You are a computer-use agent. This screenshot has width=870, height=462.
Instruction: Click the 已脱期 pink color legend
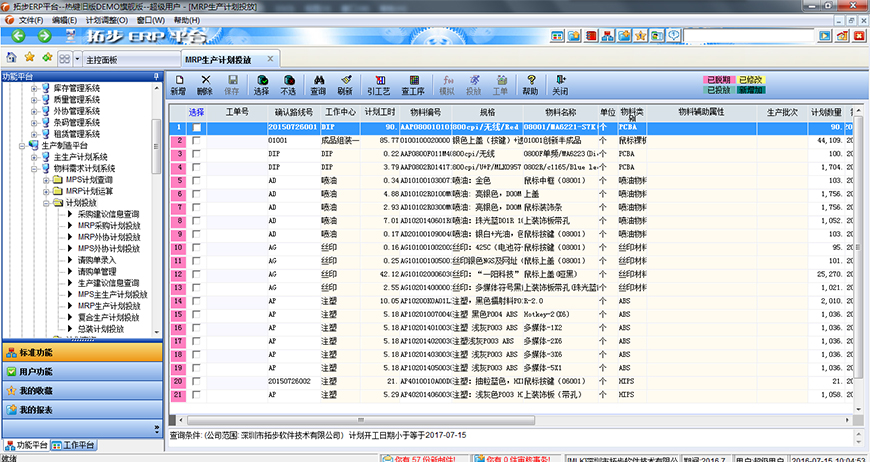[717, 79]
